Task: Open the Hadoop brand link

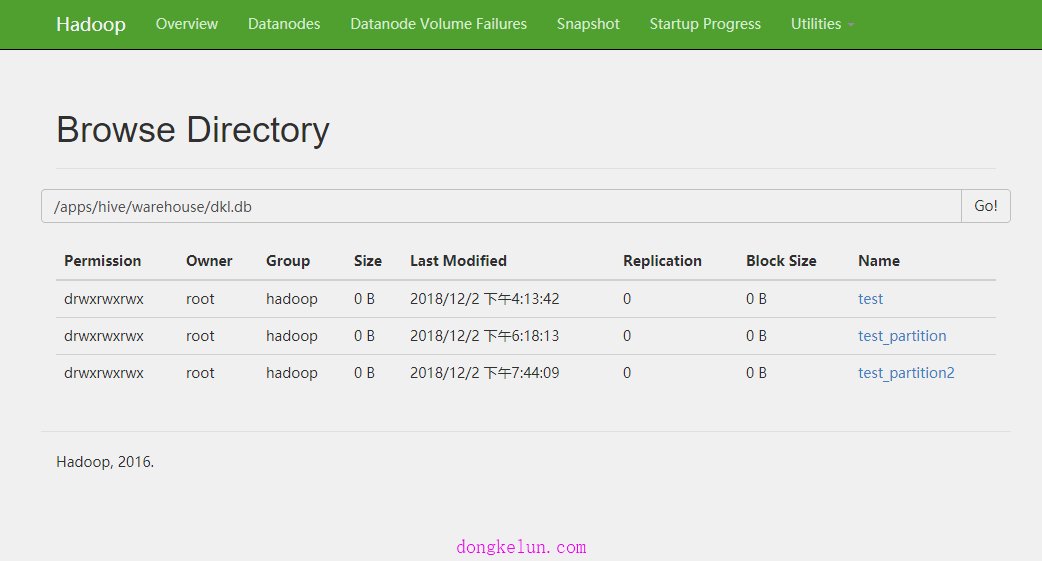Action: pos(90,24)
